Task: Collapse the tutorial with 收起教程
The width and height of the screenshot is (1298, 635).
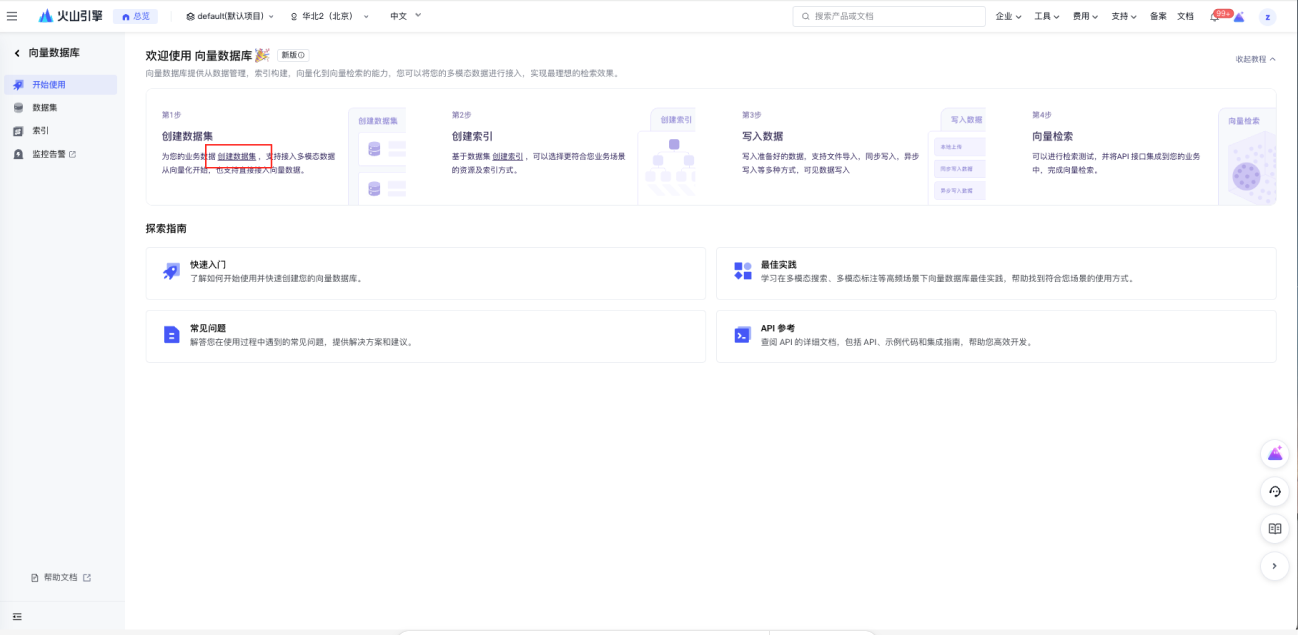Action: (1255, 59)
